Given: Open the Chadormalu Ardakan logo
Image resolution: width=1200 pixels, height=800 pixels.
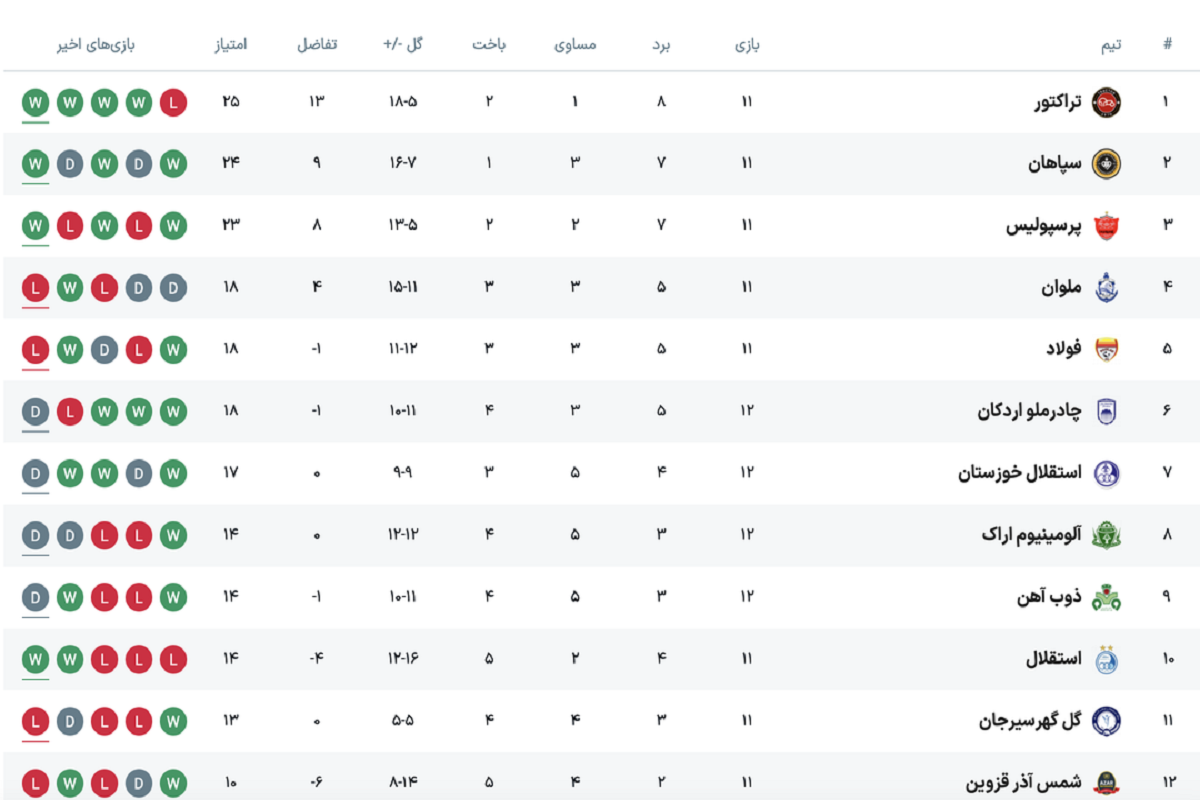Looking at the screenshot, I should click(x=1106, y=411).
